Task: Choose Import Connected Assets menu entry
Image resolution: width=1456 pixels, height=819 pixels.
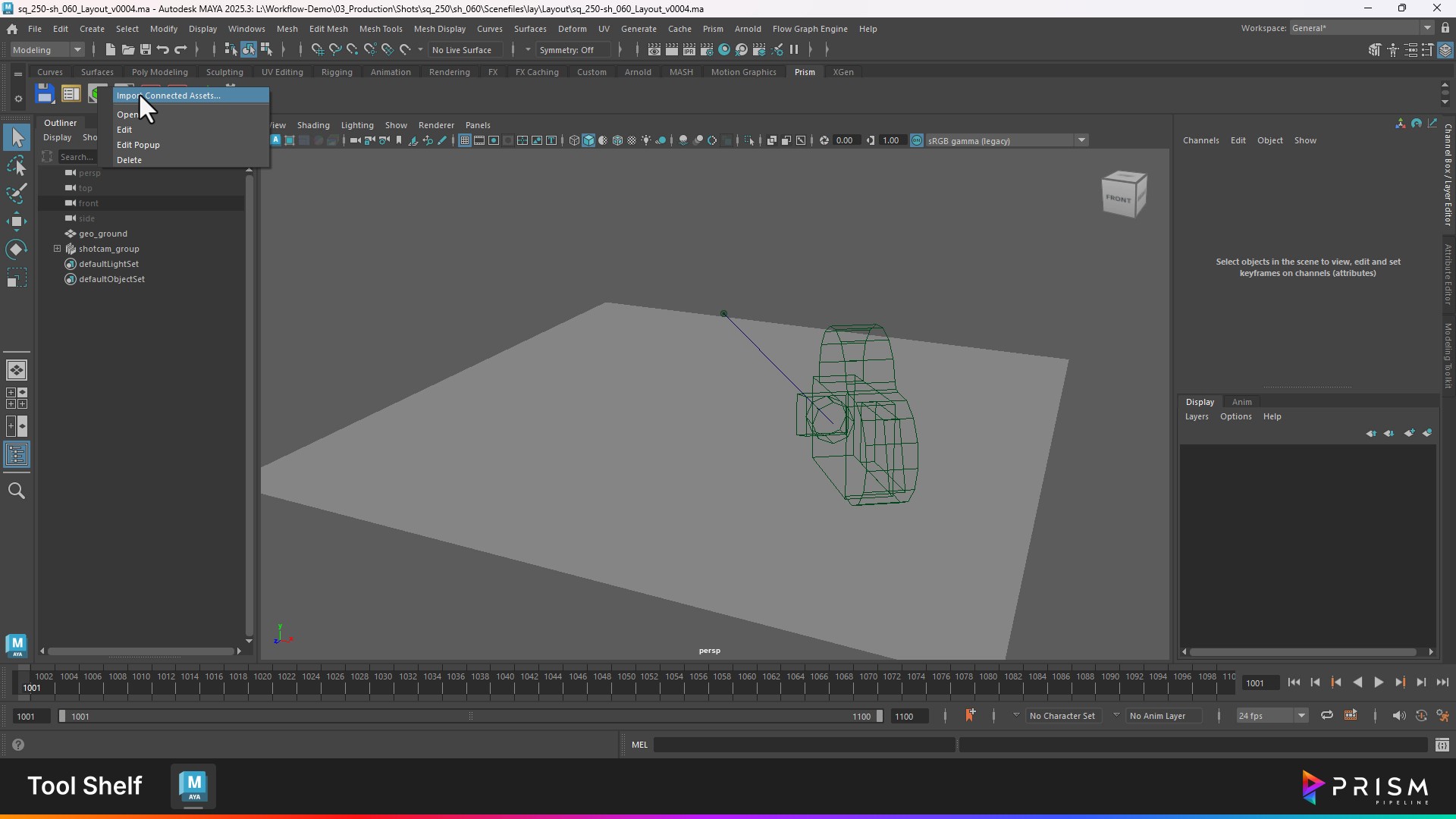Action: coord(168,96)
